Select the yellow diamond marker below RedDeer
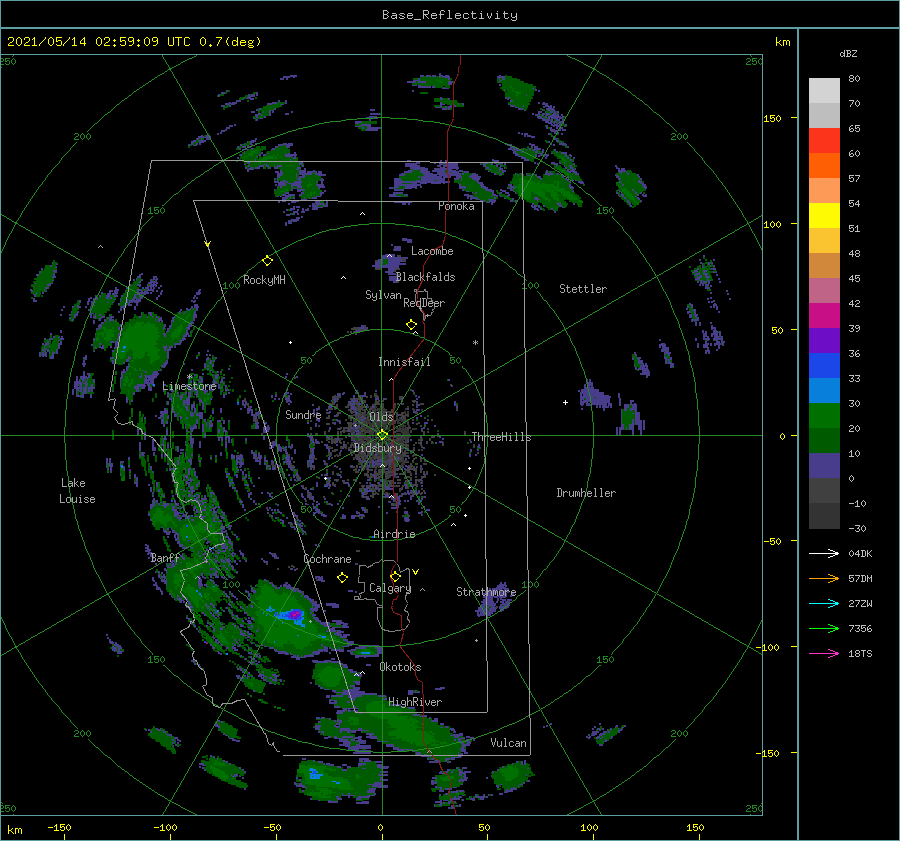 point(411,325)
